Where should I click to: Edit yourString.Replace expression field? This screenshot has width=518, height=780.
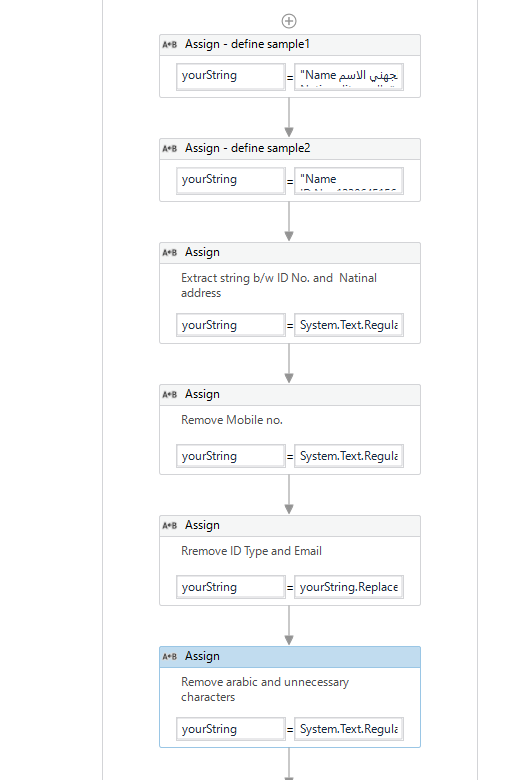[x=349, y=587]
